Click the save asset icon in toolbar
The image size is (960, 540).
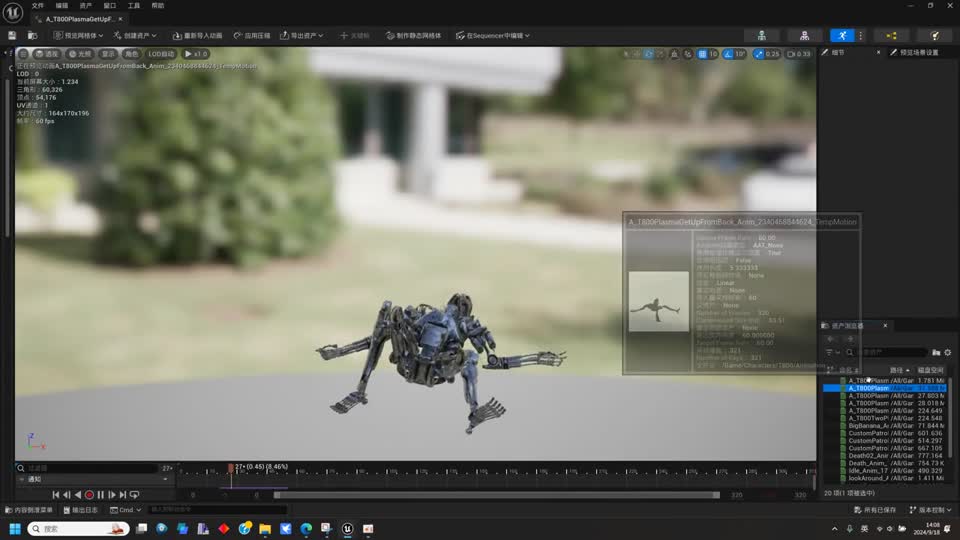click(x=12, y=35)
